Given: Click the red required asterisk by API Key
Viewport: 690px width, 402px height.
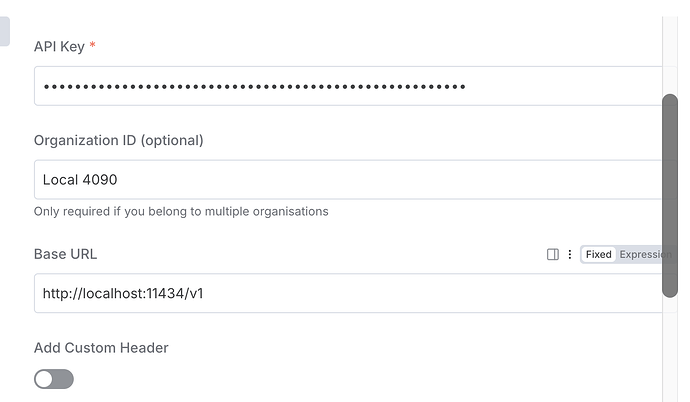Looking at the screenshot, I should pyautogui.click(x=93, y=46).
